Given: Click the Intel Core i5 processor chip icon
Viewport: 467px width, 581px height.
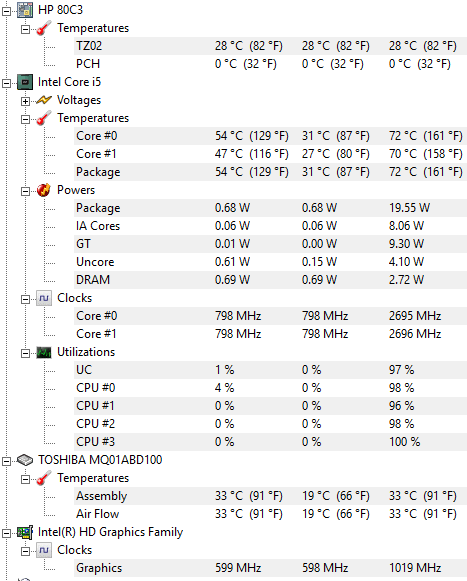Looking at the screenshot, I should pyautogui.click(x=25, y=82).
